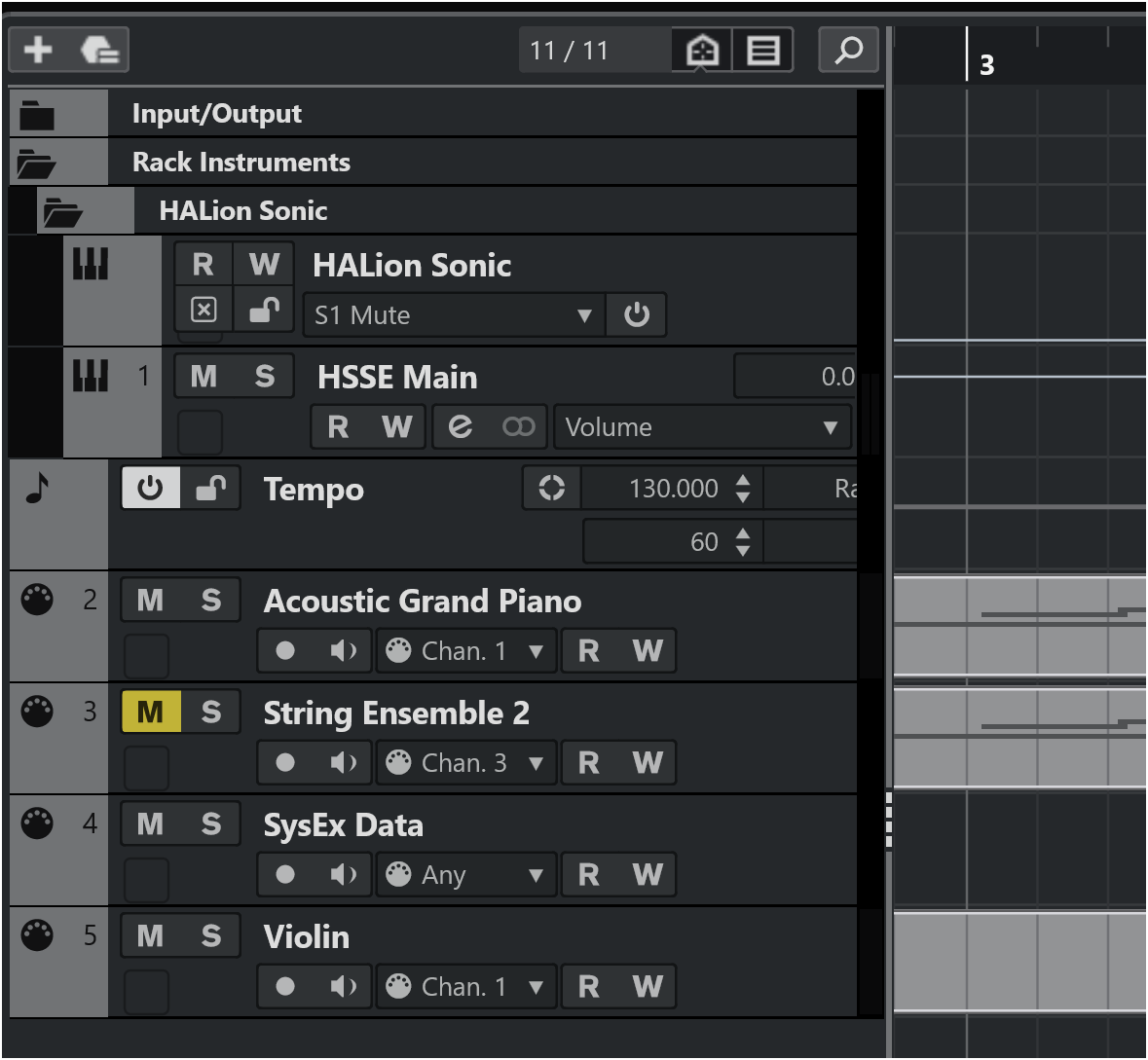Increase tempo value with up stepper
The image size is (1148, 1060).
(743, 480)
